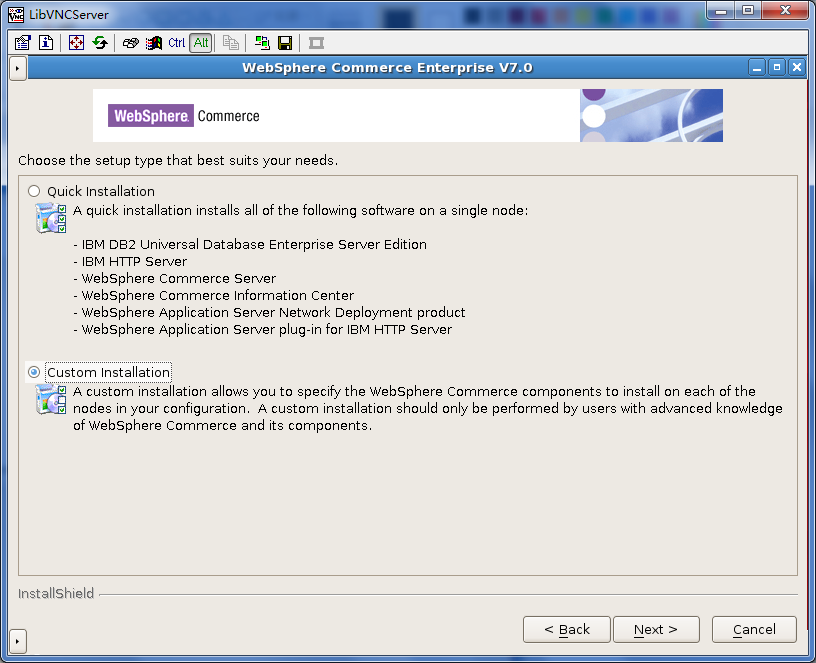The image size is (816, 663).
Task: Click the Quick Installation setup icon
Action: click(x=50, y=218)
